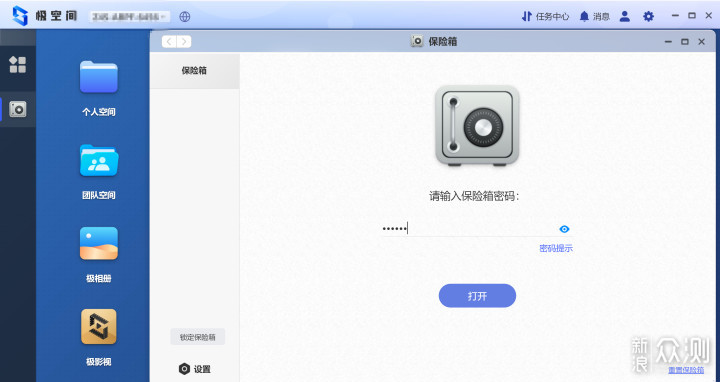Open the user account icon
This screenshot has height=382, width=720.
[x=624, y=17]
